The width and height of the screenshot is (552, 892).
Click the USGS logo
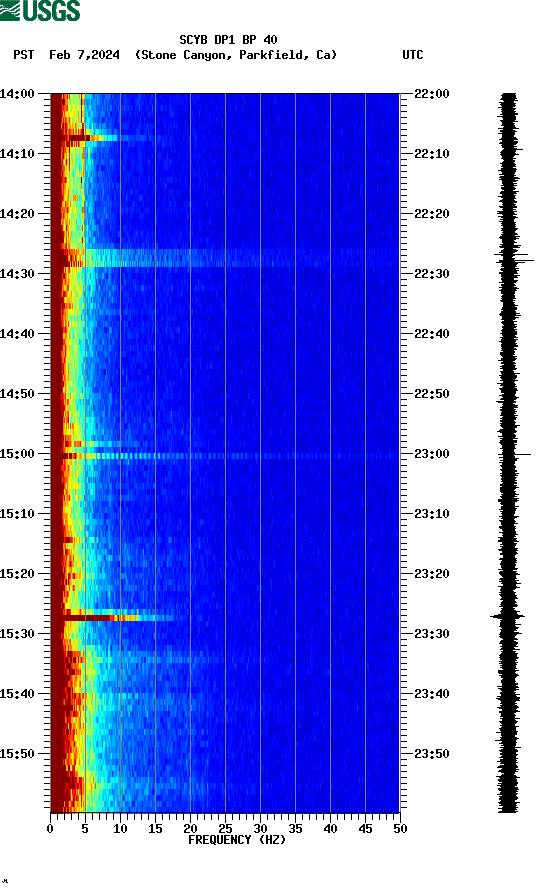[x=40, y=10]
